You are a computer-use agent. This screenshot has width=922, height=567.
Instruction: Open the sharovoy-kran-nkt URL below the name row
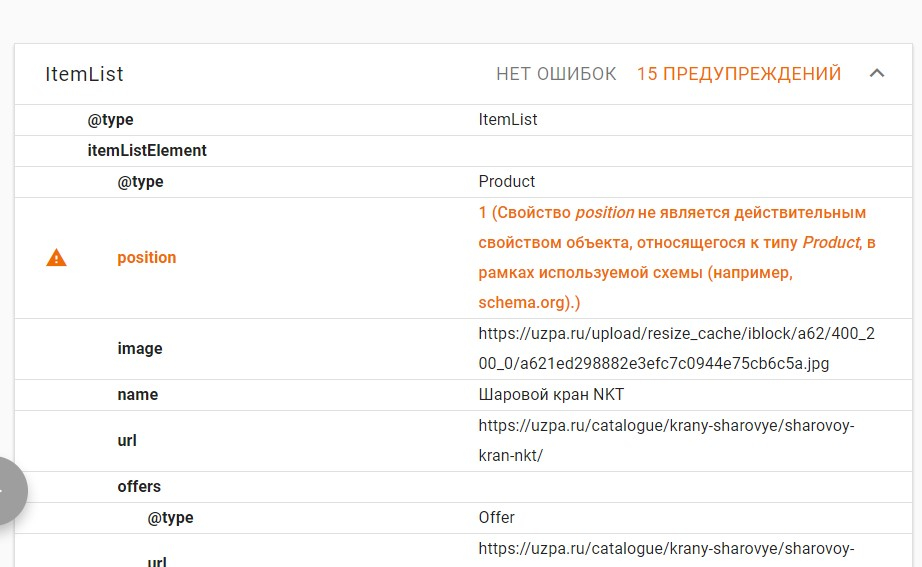(x=666, y=440)
